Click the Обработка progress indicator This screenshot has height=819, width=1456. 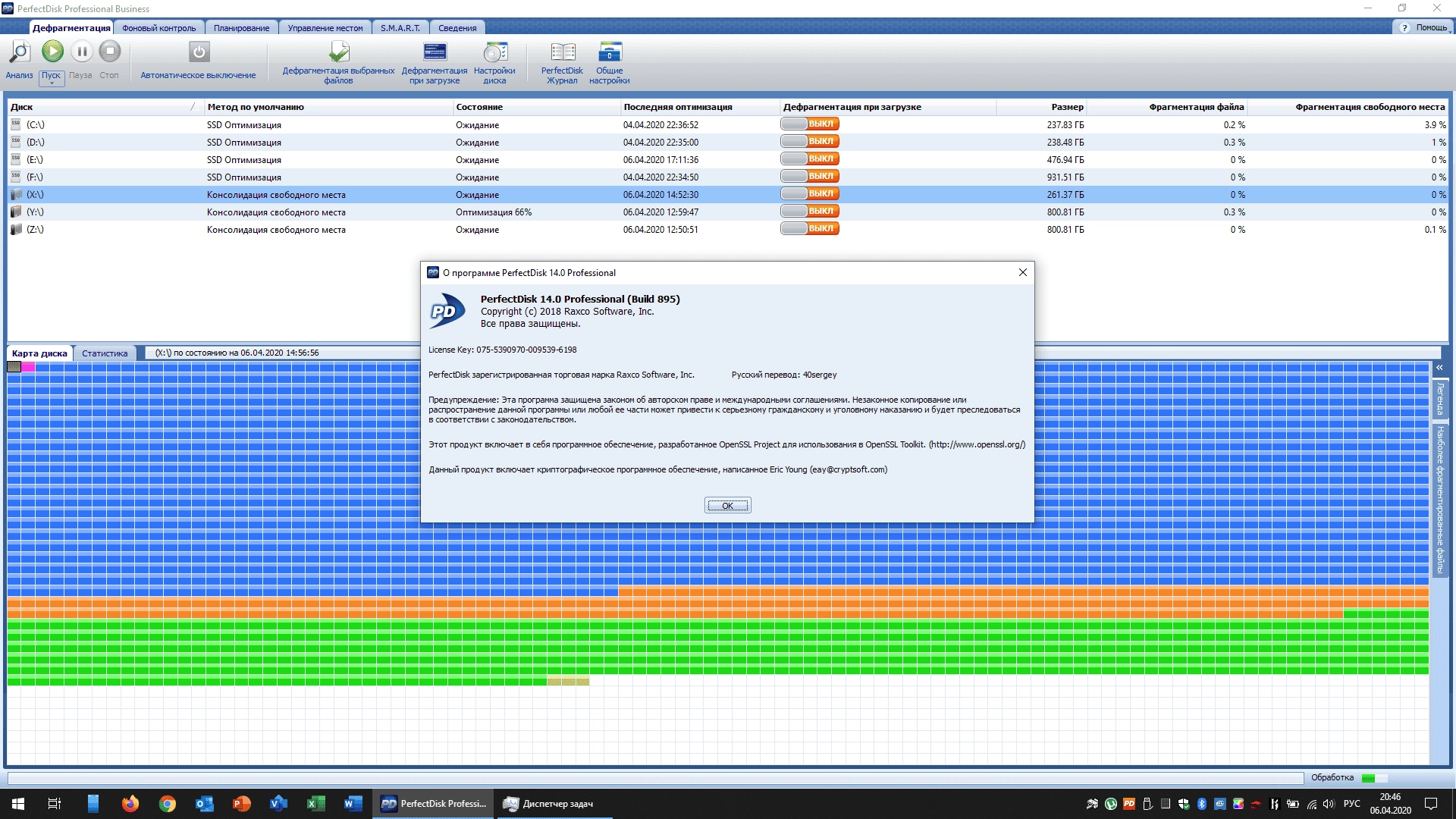[1373, 778]
